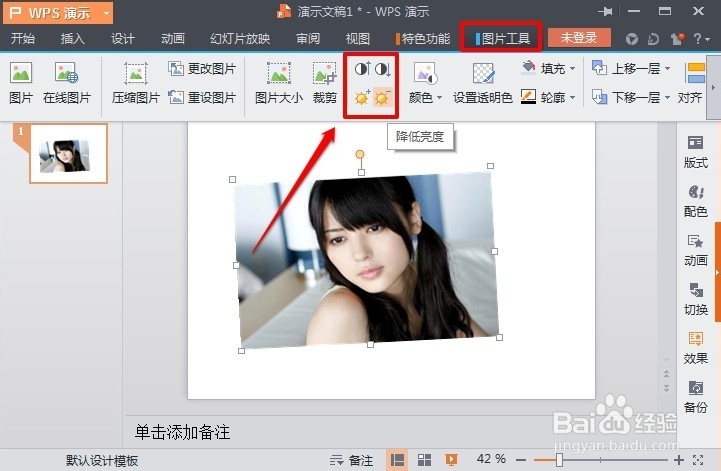
Task: Expand the WPS 演示 application menu arrow
Action: pyautogui.click(x=106, y=13)
